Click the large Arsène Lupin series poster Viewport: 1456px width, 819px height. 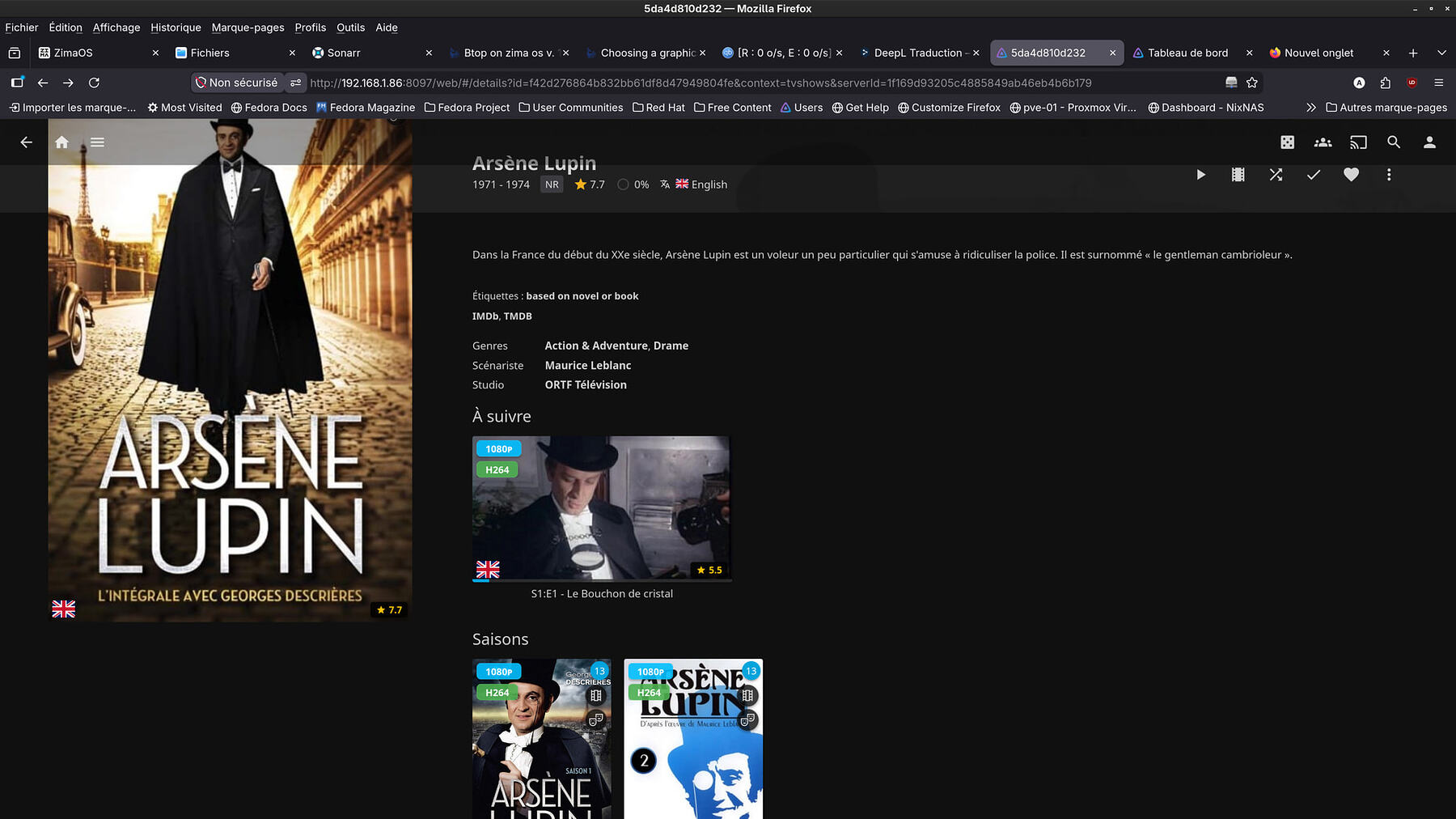click(230, 370)
